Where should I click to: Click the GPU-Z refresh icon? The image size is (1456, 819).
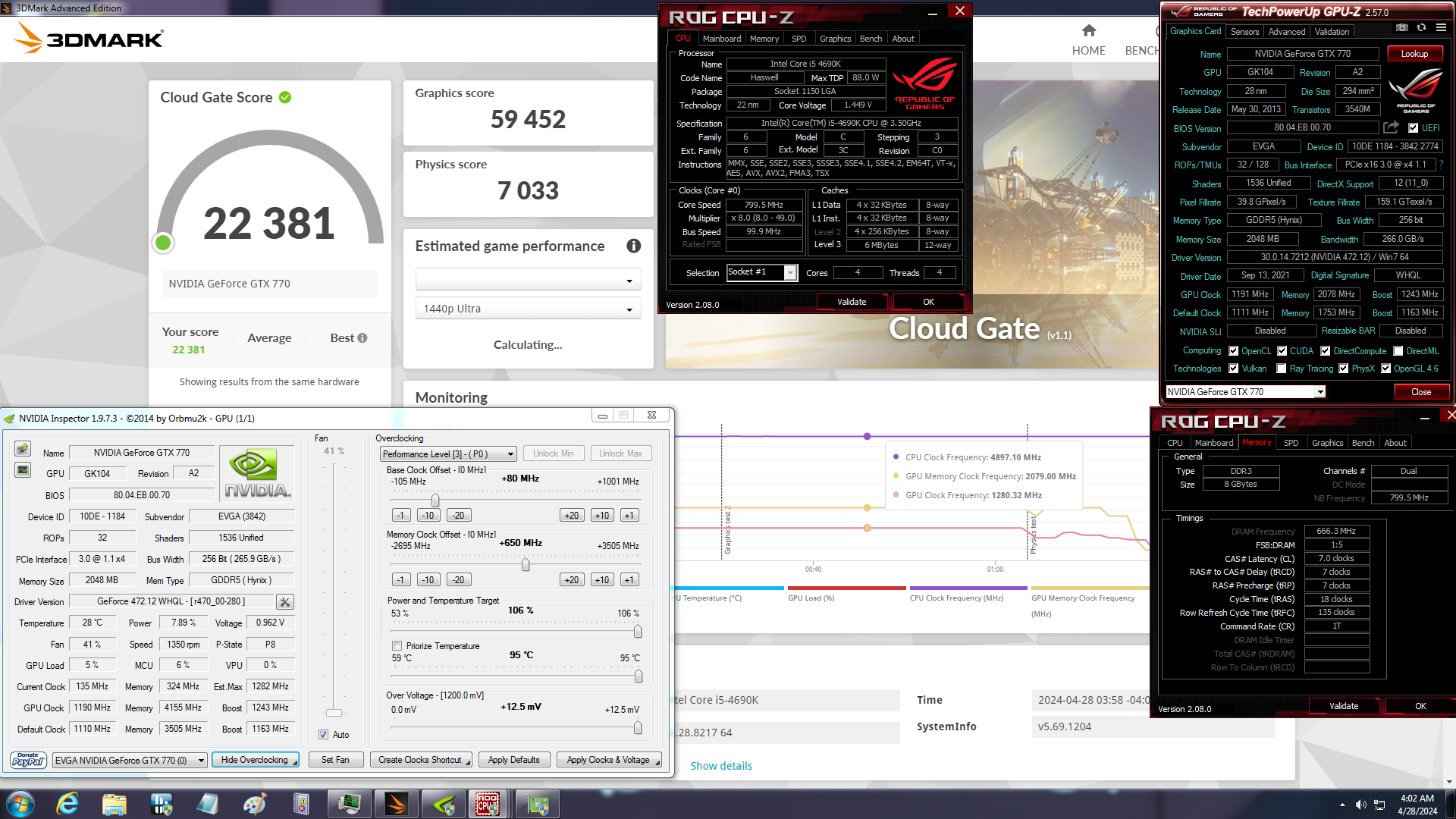click(1421, 27)
